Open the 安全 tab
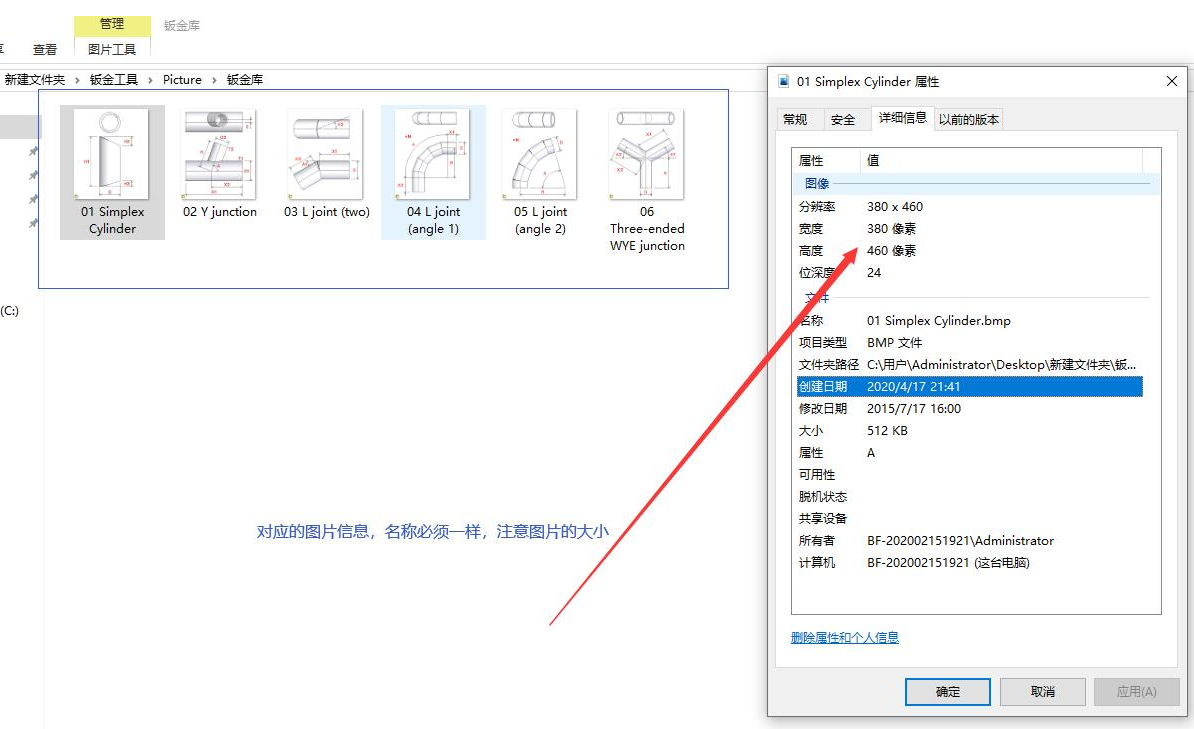This screenshot has width=1194, height=729. [843, 120]
